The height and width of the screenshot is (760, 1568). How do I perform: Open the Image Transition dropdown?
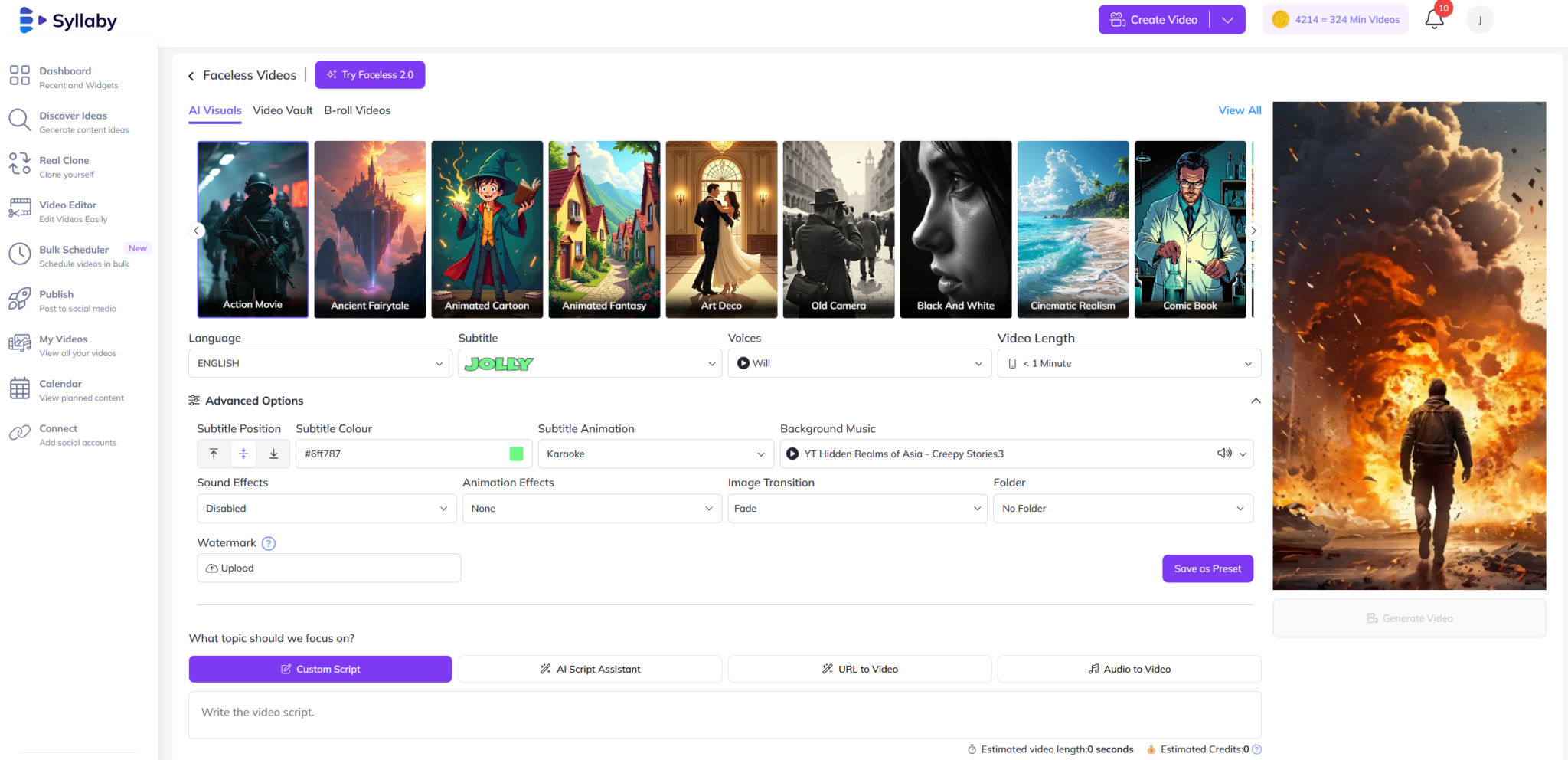point(857,508)
